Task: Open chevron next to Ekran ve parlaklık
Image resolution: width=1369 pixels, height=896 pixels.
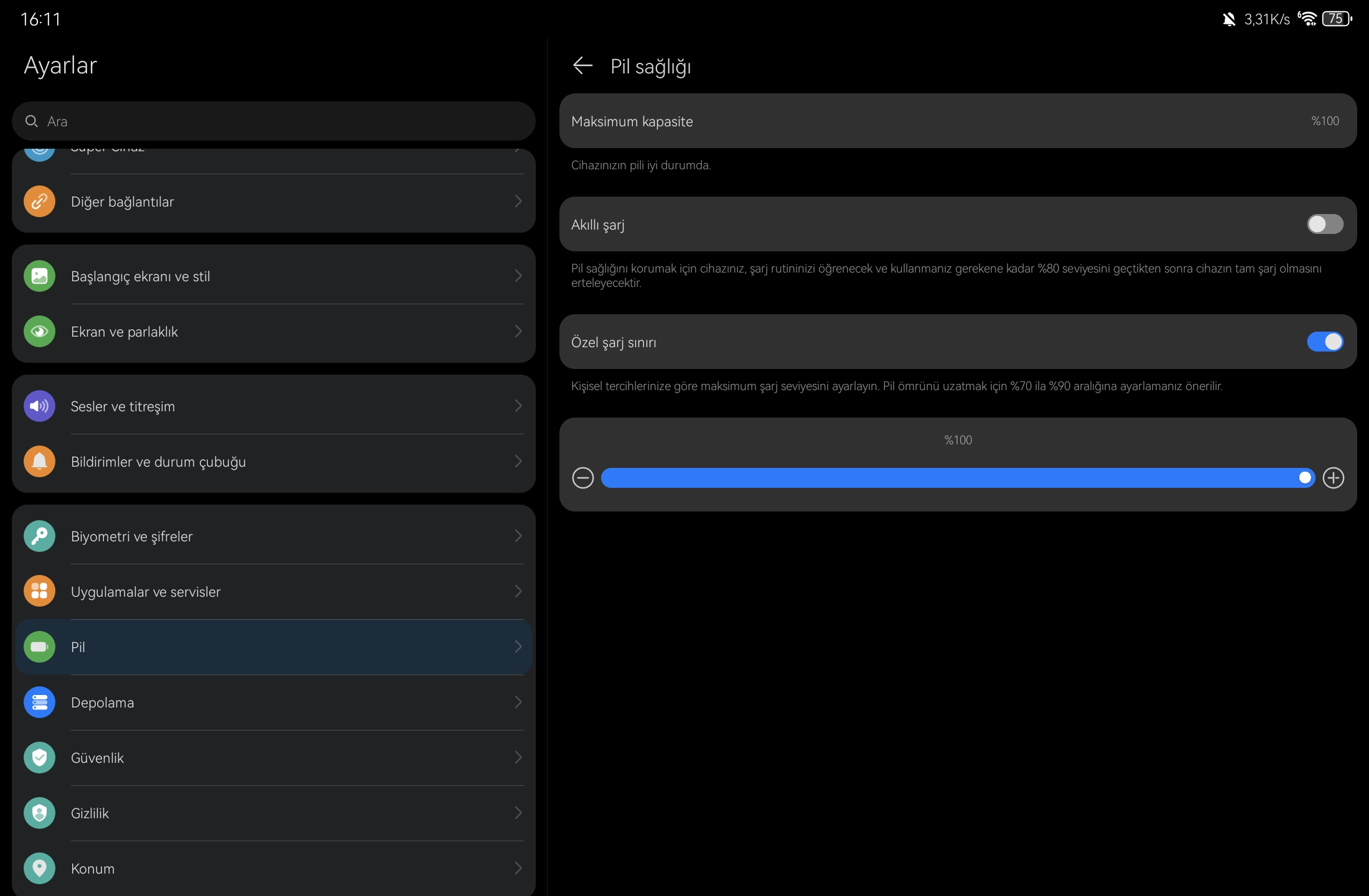Action: pos(518,331)
